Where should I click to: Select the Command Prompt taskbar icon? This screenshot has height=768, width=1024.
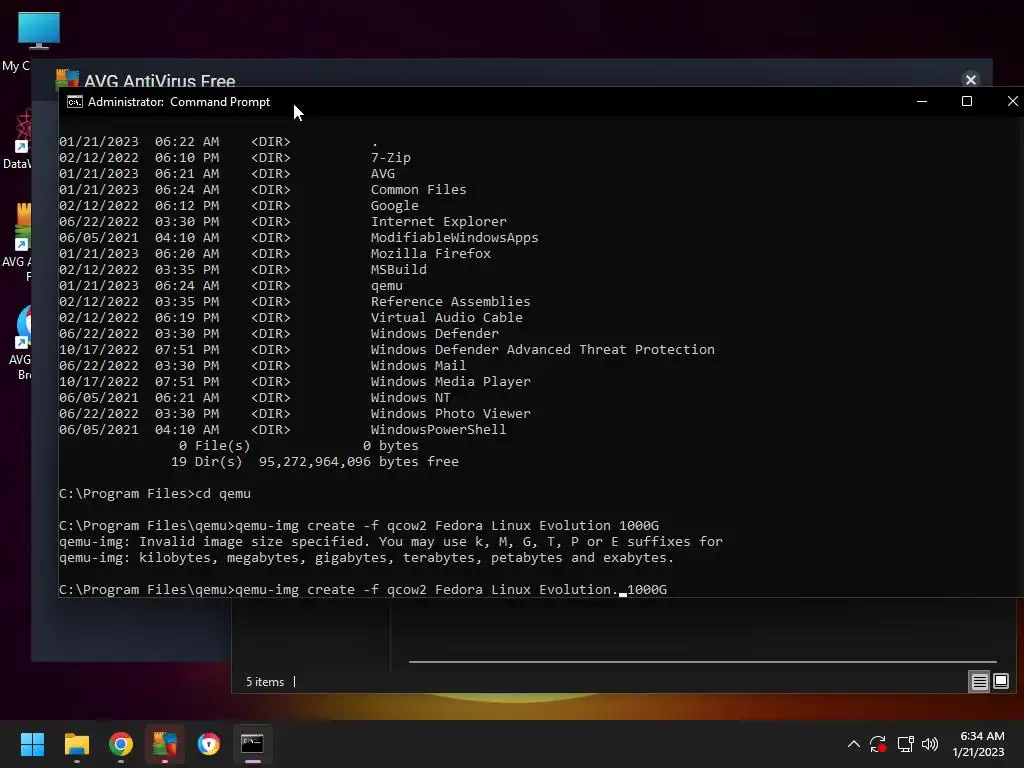(x=252, y=744)
